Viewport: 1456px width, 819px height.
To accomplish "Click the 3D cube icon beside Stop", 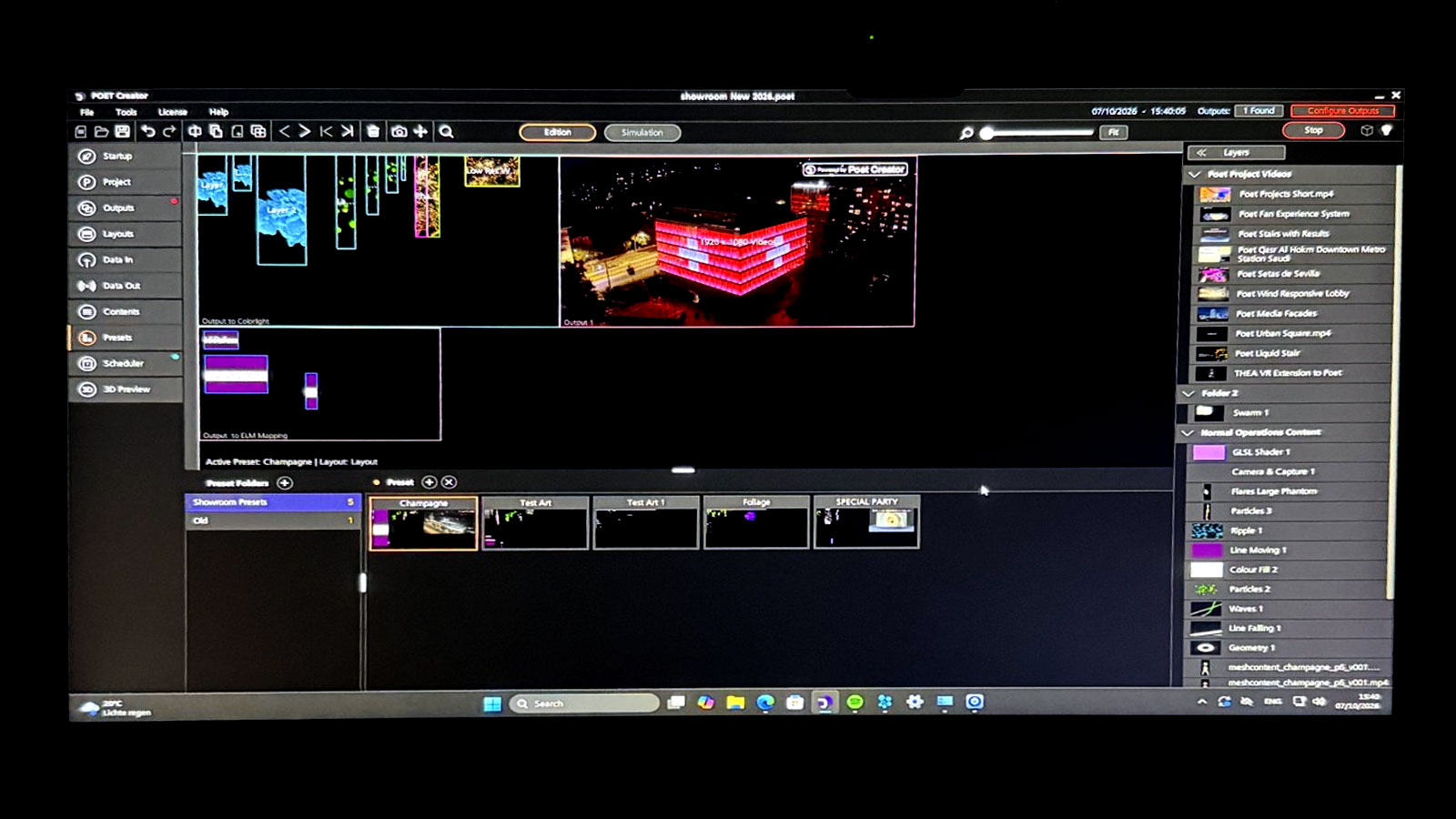I will click(1367, 130).
